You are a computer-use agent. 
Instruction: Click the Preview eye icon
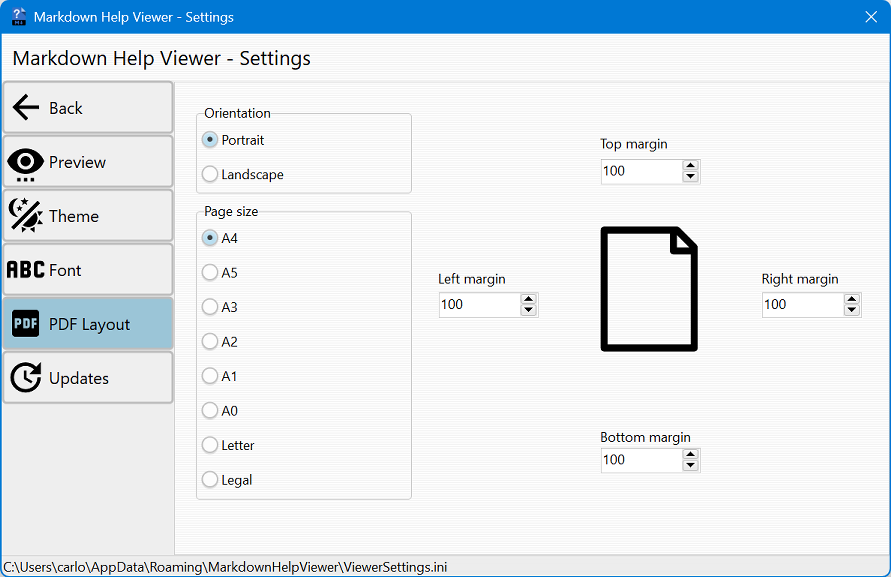click(26, 164)
